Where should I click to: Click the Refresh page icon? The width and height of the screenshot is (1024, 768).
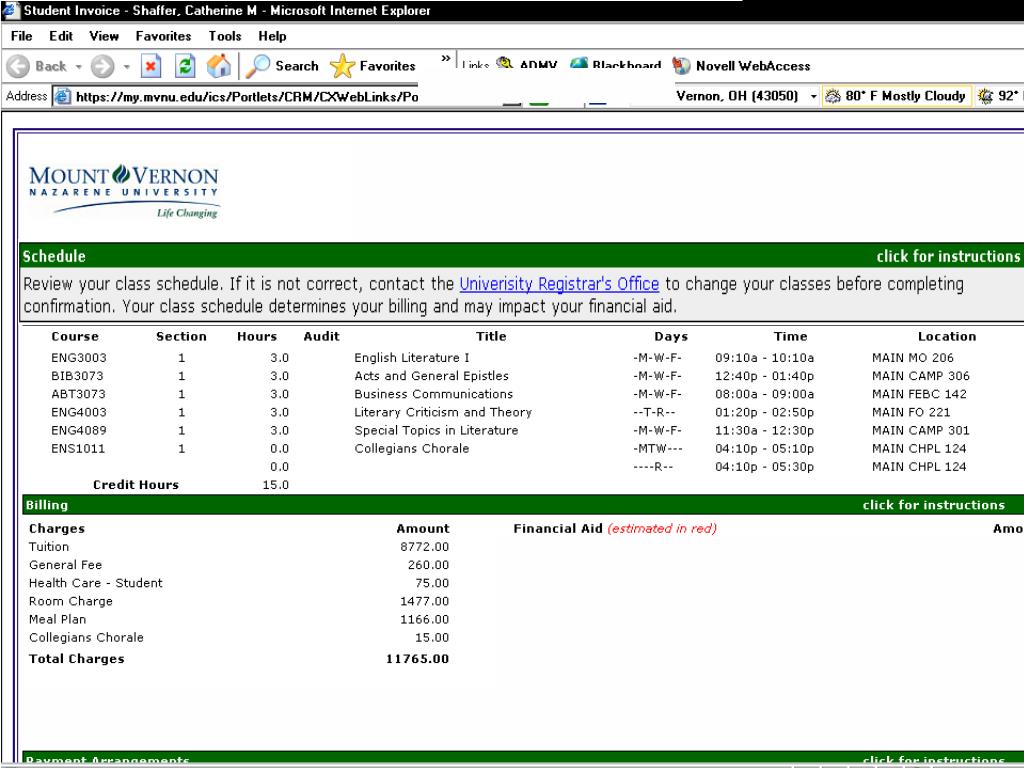point(185,66)
